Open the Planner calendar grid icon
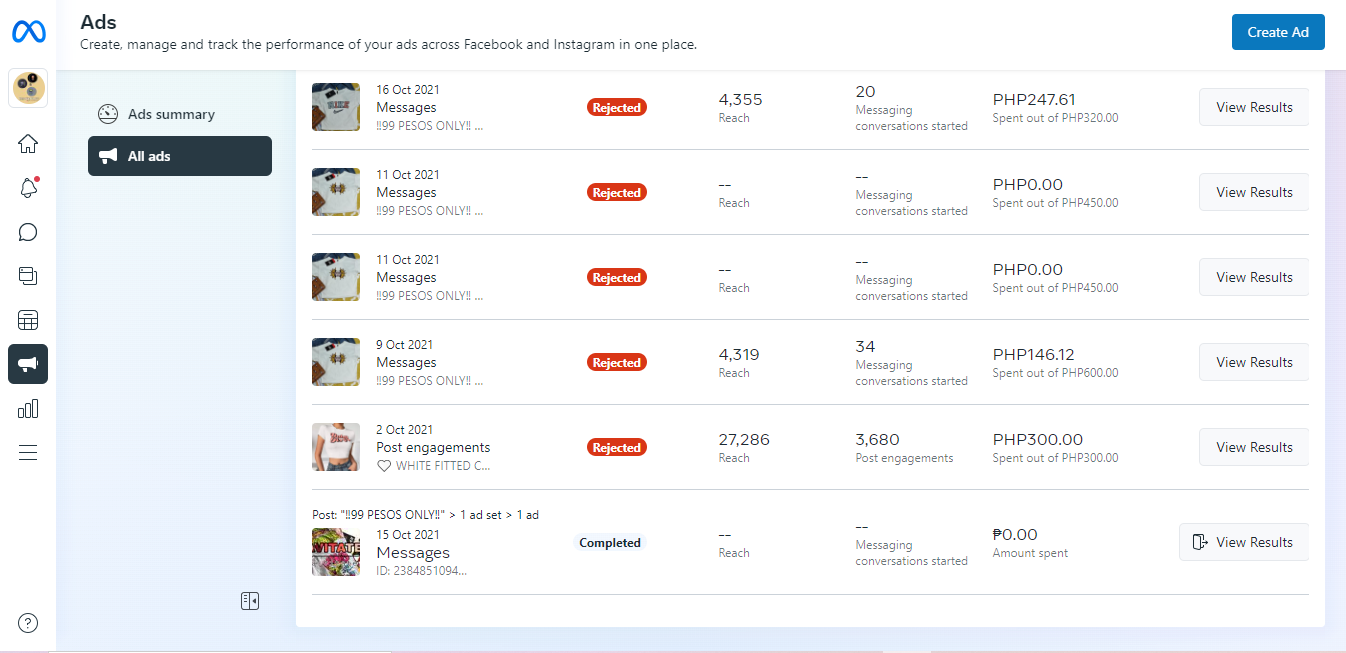 coord(28,320)
